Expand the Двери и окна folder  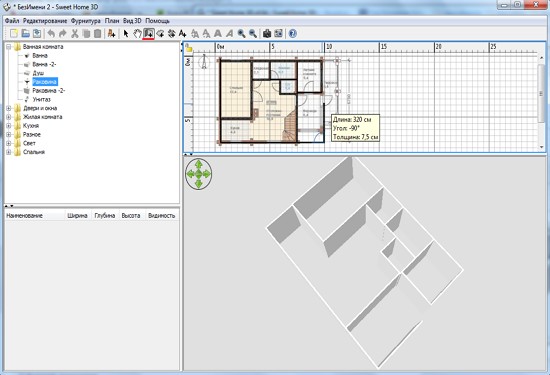pyautogui.click(x=9, y=108)
